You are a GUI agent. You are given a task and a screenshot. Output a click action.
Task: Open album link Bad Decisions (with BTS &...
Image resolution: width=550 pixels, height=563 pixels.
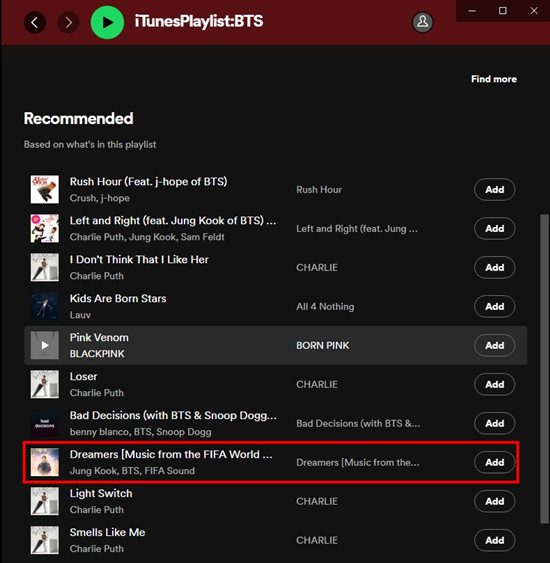(x=358, y=424)
